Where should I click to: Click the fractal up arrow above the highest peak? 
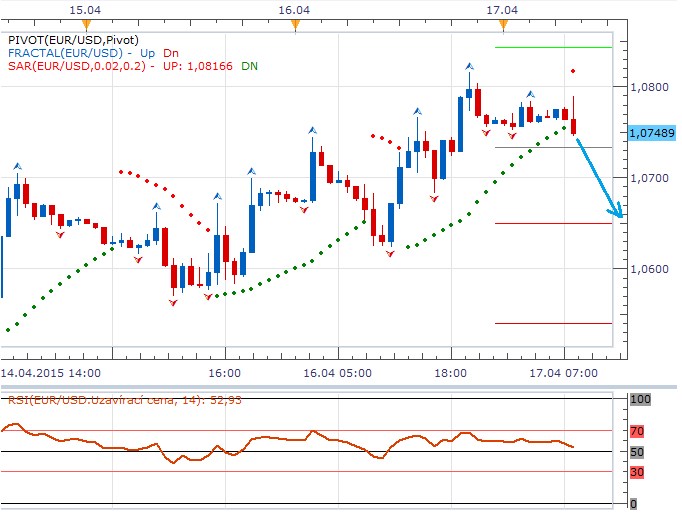(468, 66)
